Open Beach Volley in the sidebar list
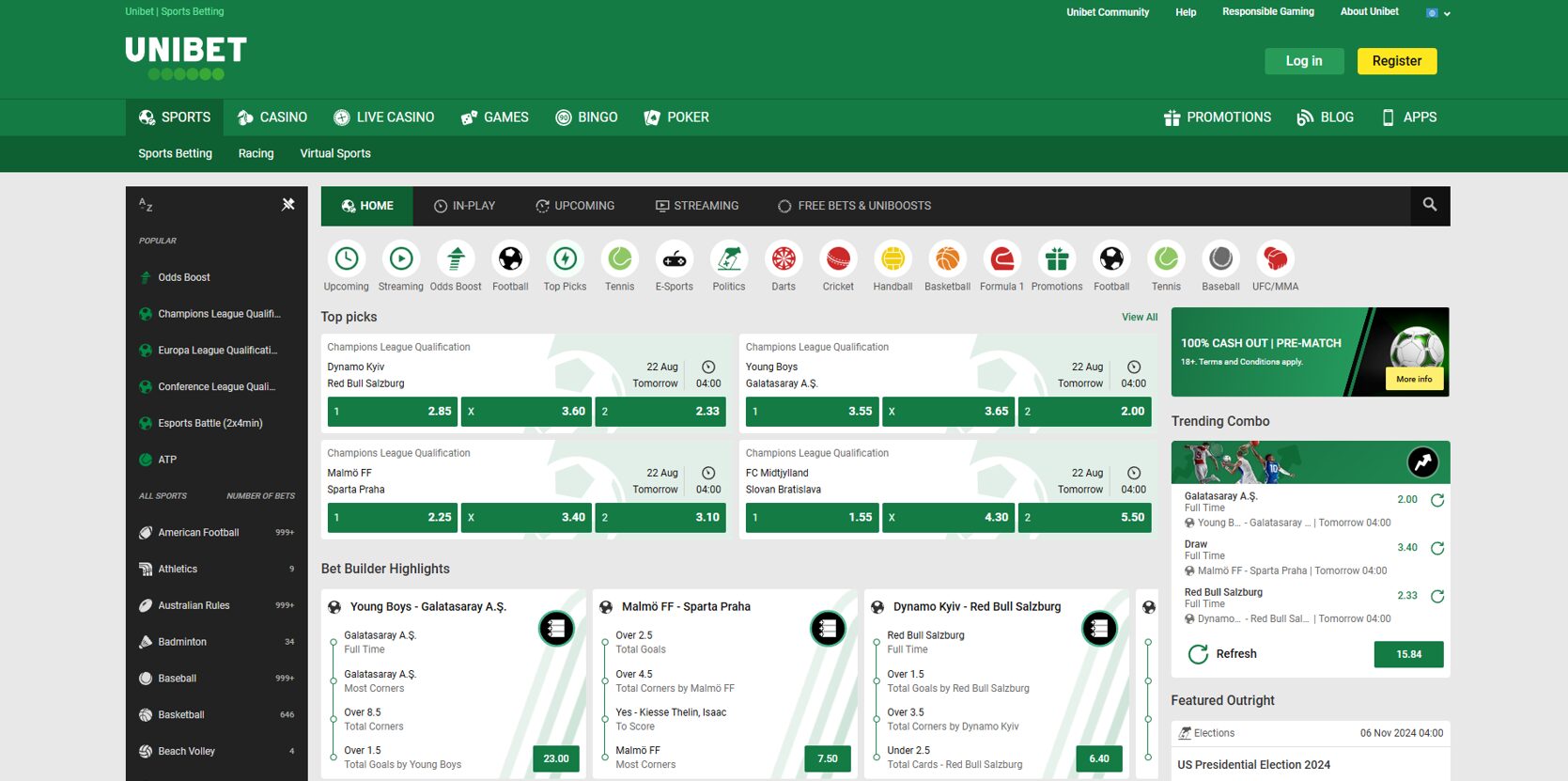1568x781 pixels. click(x=217, y=751)
